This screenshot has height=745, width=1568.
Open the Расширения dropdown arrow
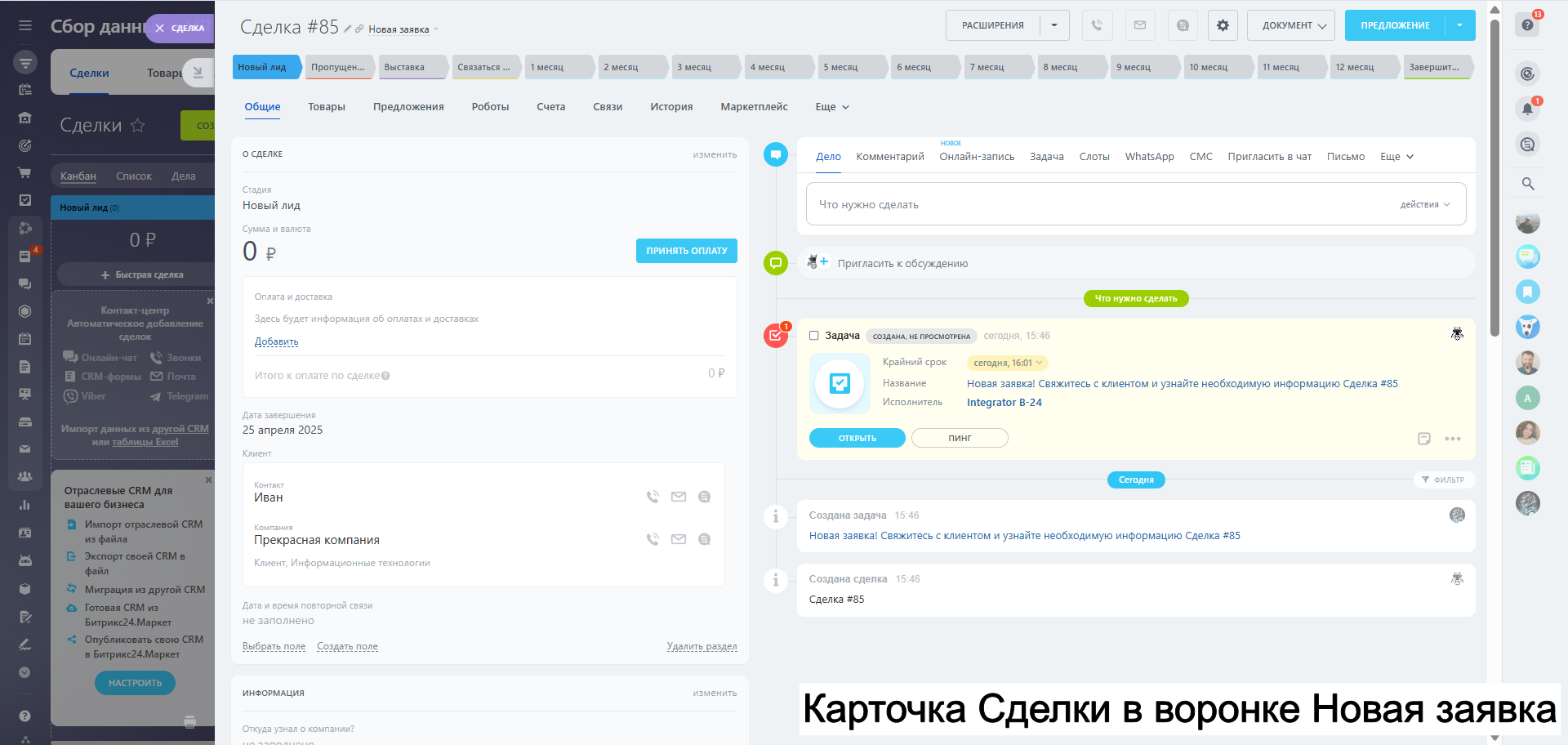(1054, 25)
